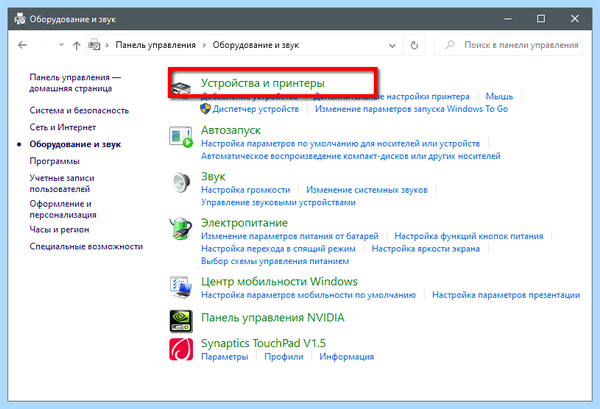Focus the Поиск в панели управления field

click(x=509, y=45)
